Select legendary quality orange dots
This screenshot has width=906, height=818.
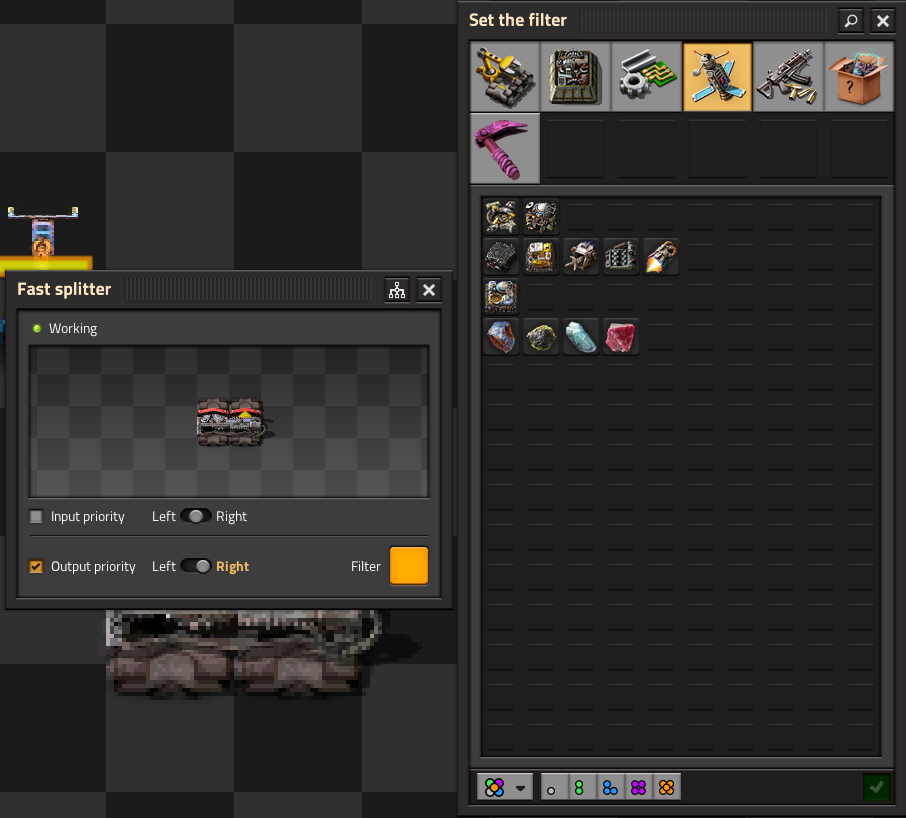[666, 787]
